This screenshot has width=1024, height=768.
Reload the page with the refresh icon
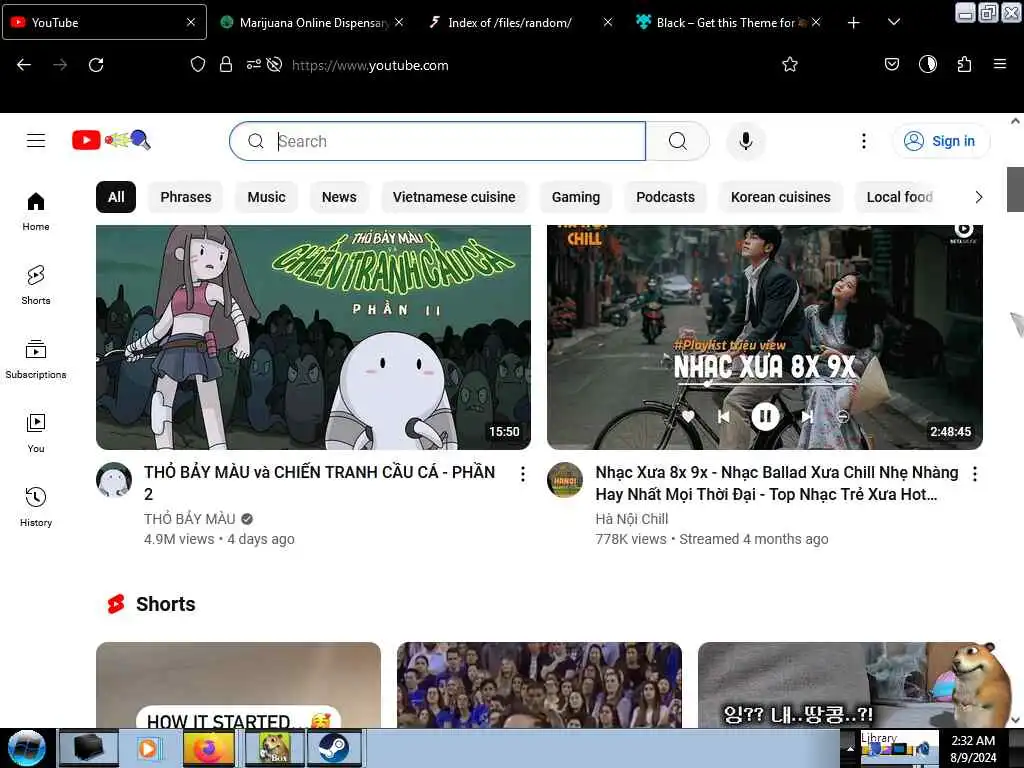pyautogui.click(x=96, y=65)
